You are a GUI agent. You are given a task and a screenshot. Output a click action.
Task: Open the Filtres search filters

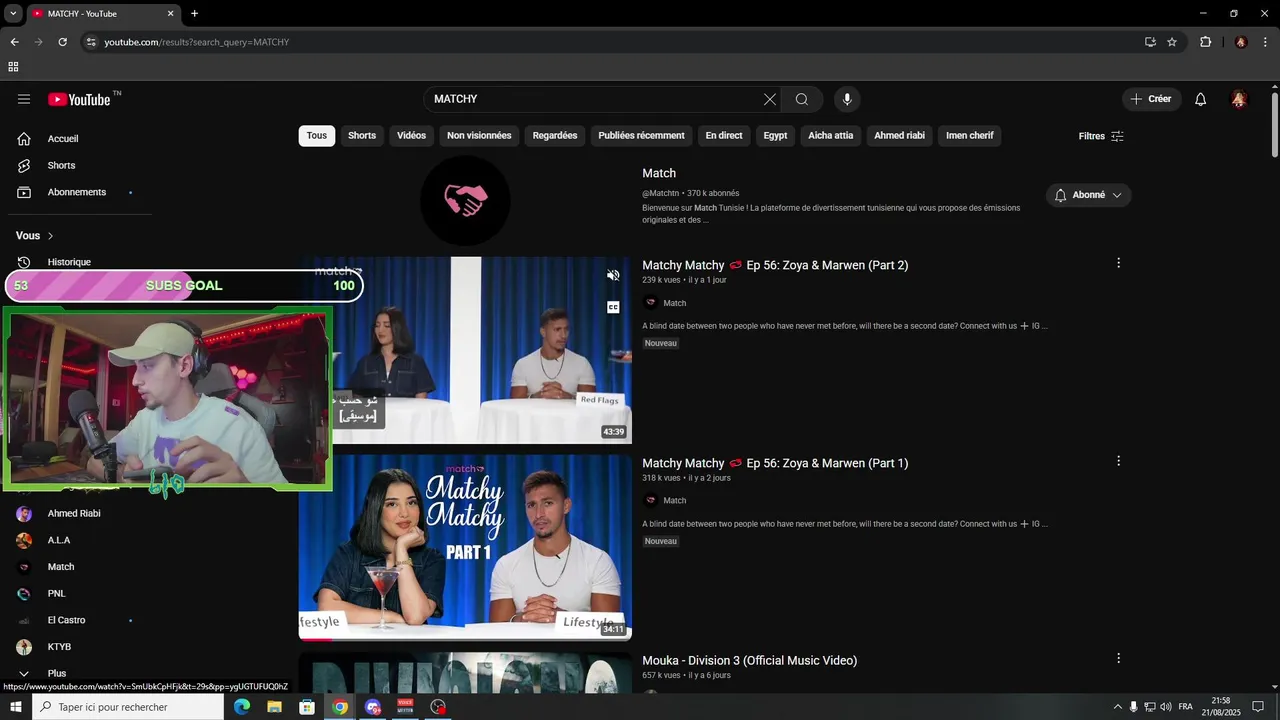point(1101,136)
